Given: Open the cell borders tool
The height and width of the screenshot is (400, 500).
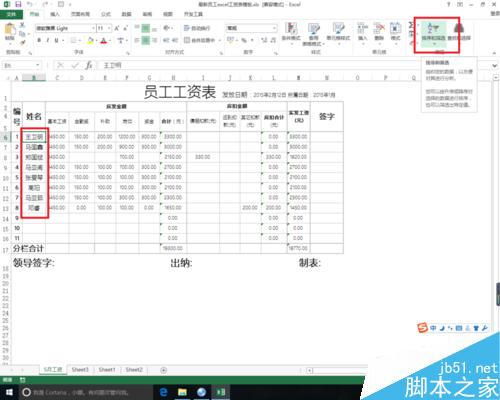Looking at the screenshot, I should [74, 40].
